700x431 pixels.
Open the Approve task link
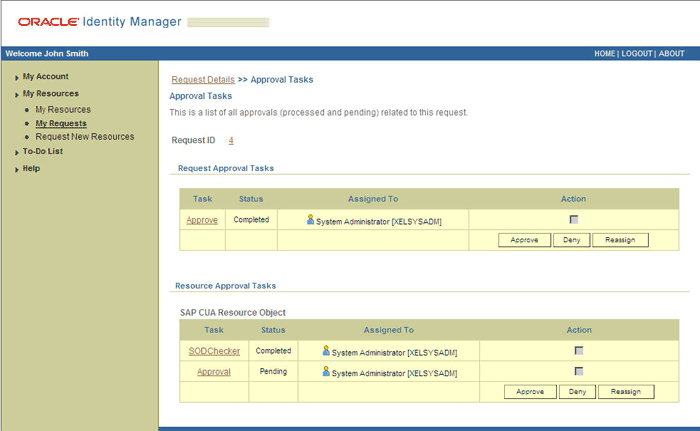tap(202, 220)
